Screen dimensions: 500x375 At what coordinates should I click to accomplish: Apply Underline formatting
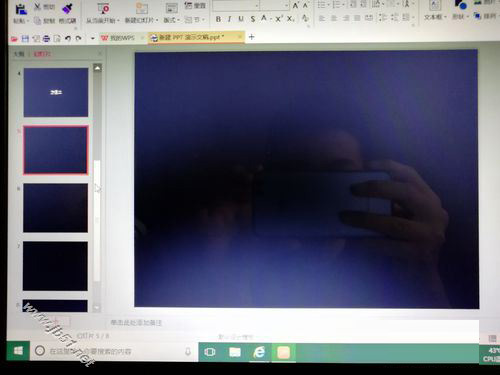(x=241, y=19)
